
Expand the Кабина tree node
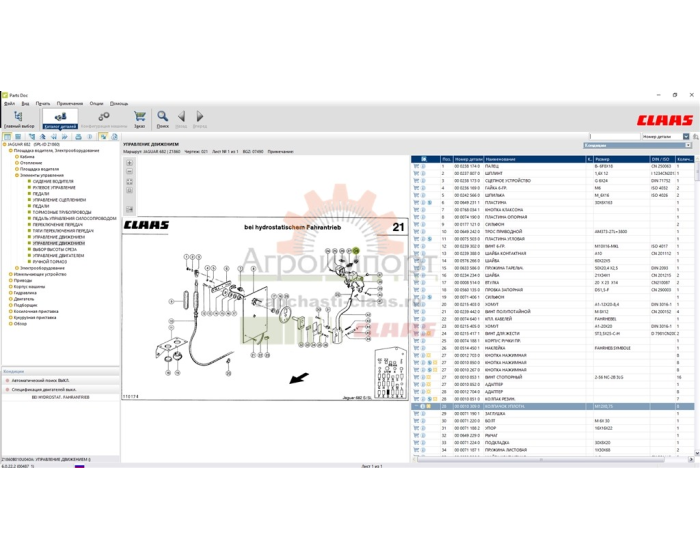click(17, 157)
